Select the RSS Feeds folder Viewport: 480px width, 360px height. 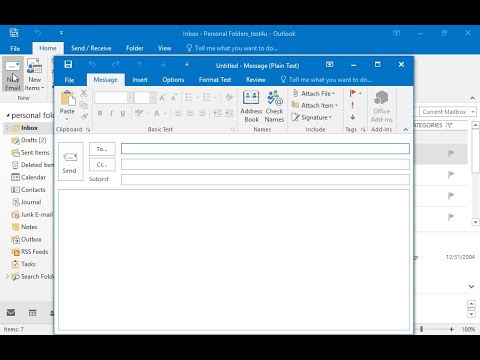pos(30,252)
